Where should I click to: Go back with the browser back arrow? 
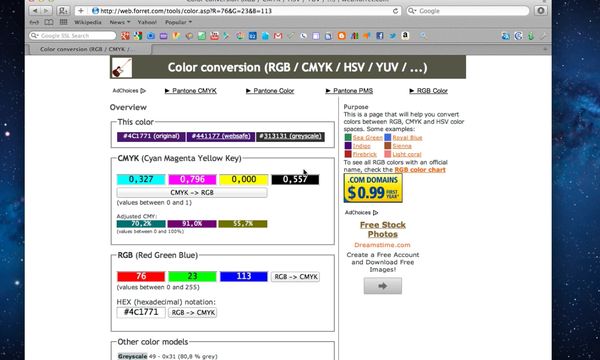pyautogui.click(x=35, y=11)
